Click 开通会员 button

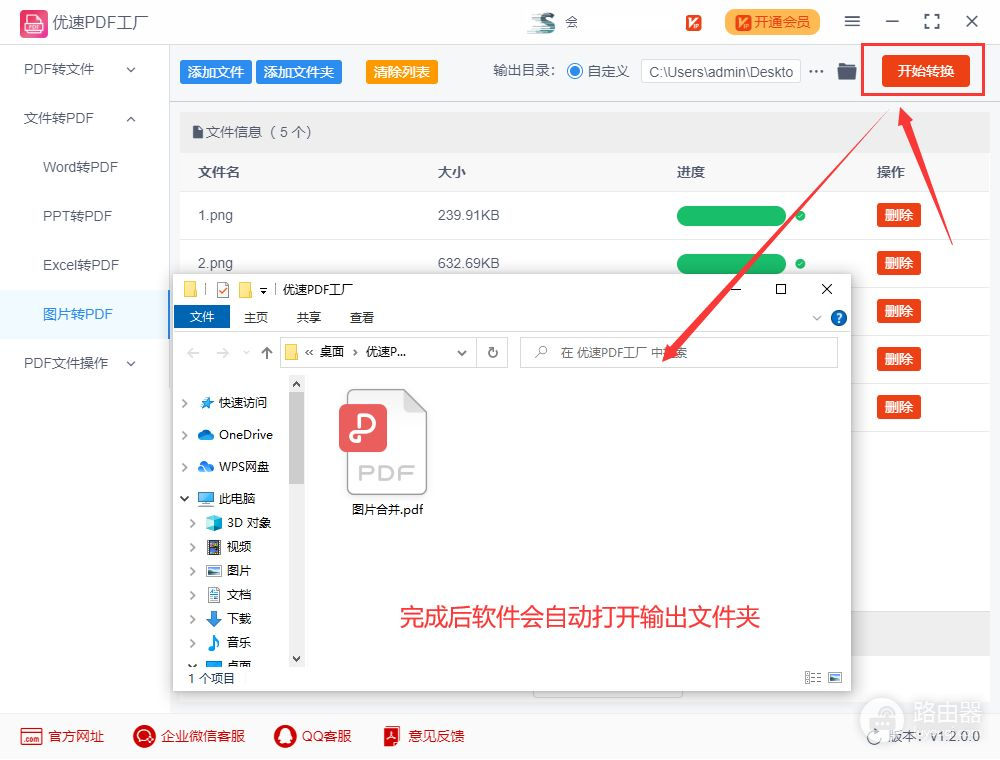pyautogui.click(x=772, y=22)
